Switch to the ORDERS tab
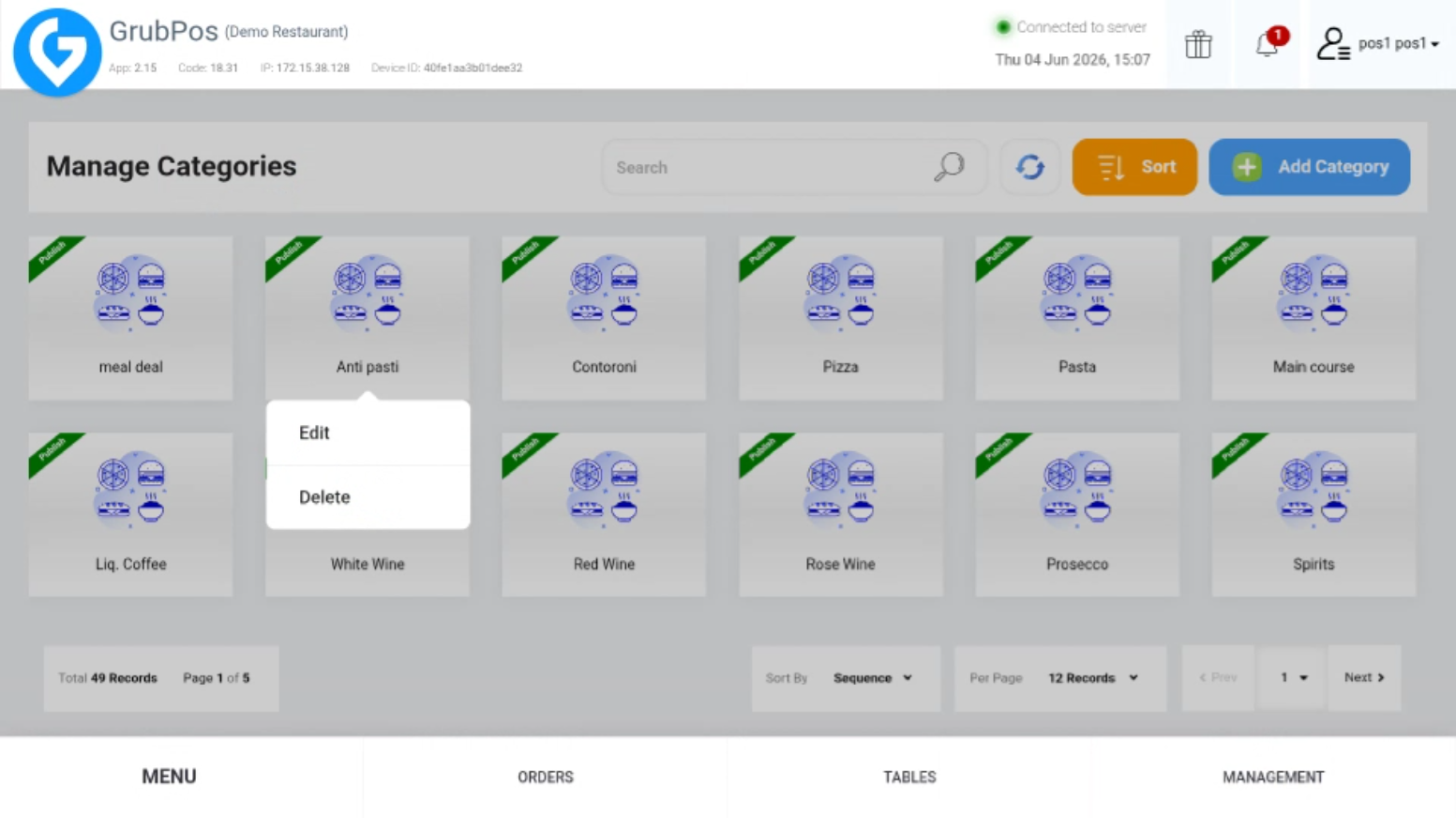 pos(546,777)
